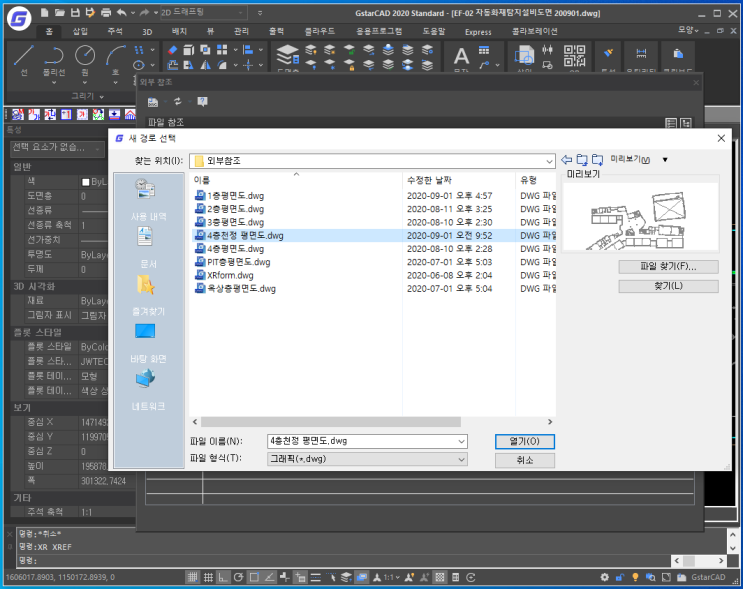Image resolution: width=743 pixels, height=589 pixels.
Task: Click the Open folder icon in quick access toolbar
Action: pos(59,13)
